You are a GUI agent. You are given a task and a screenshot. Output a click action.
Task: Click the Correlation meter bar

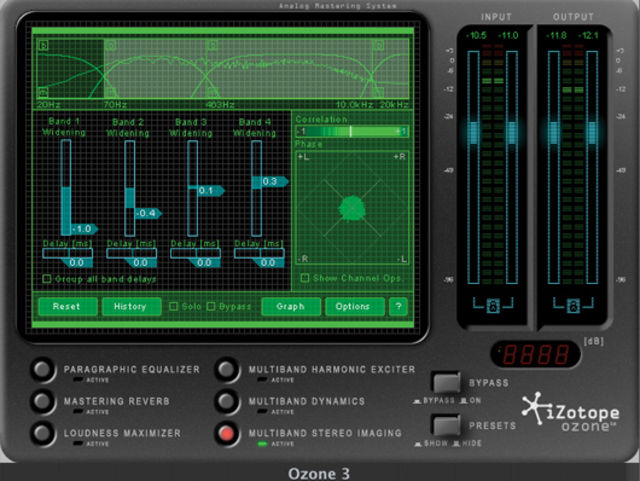click(352, 131)
